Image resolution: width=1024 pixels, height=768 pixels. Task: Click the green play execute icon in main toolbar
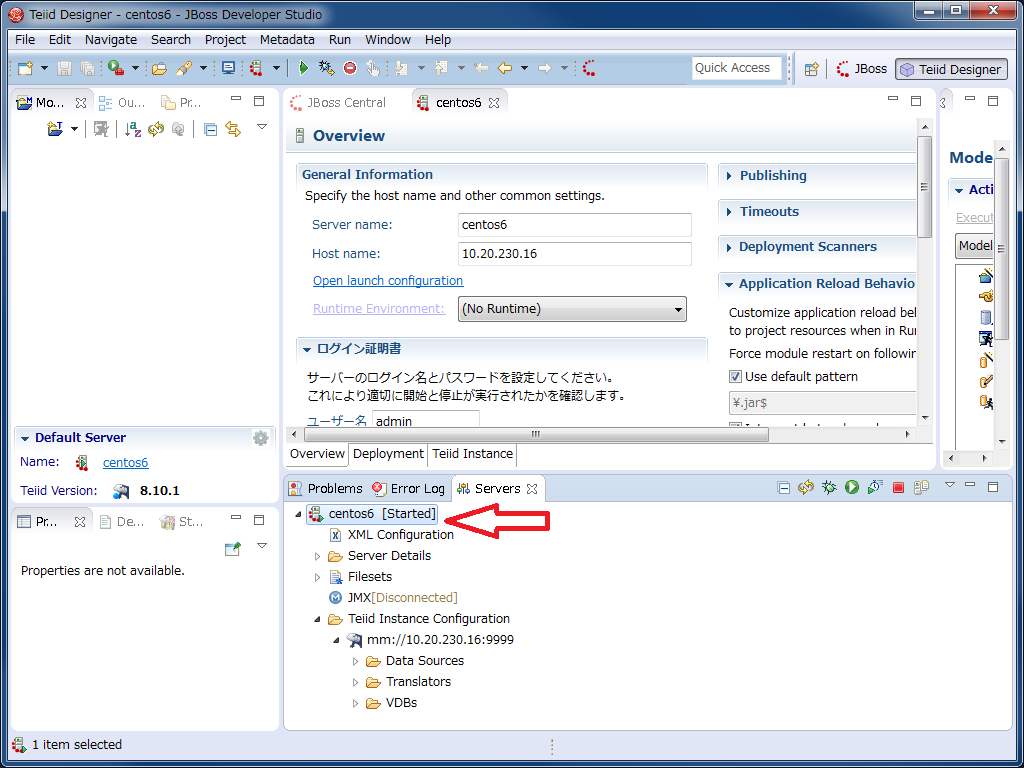point(303,68)
